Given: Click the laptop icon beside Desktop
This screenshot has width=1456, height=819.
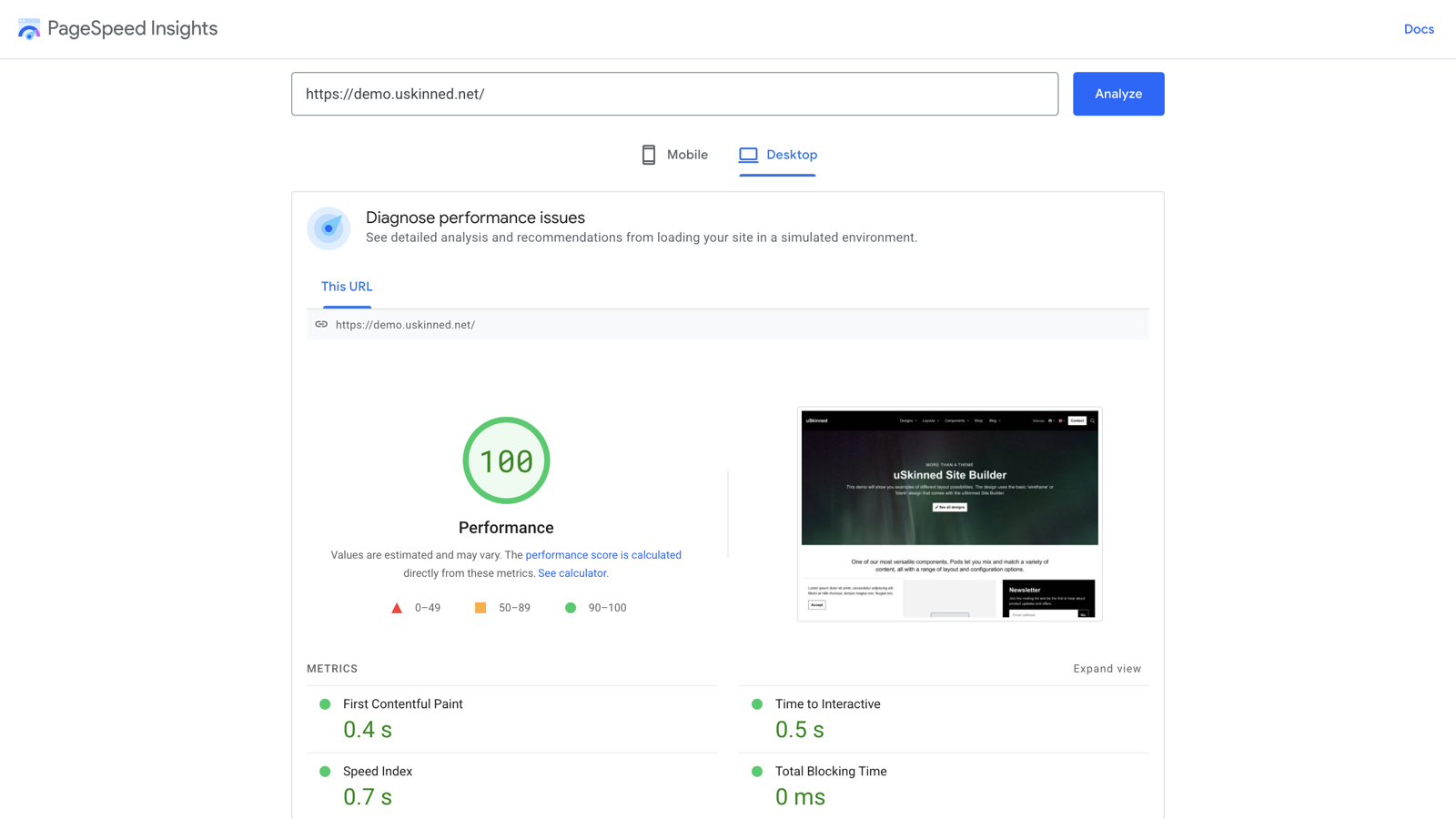Looking at the screenshot, I should coord(748,154).
